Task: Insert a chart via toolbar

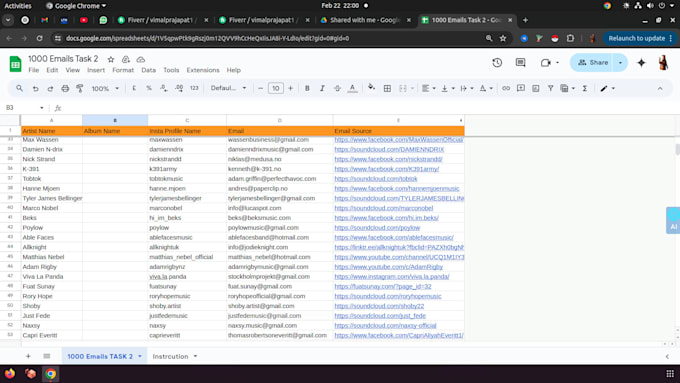Action: click(x=536, y=88)
